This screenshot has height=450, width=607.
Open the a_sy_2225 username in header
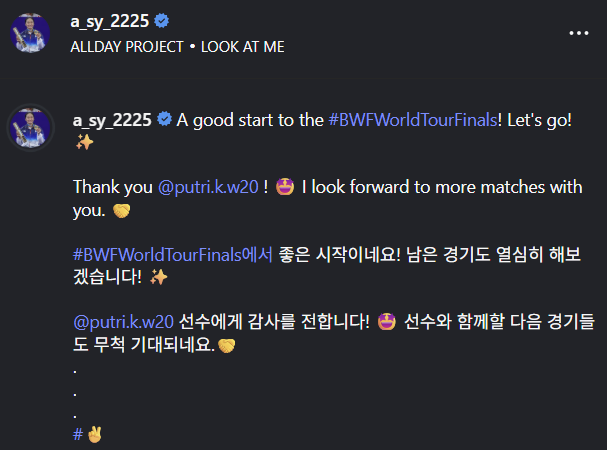[110, 22]
